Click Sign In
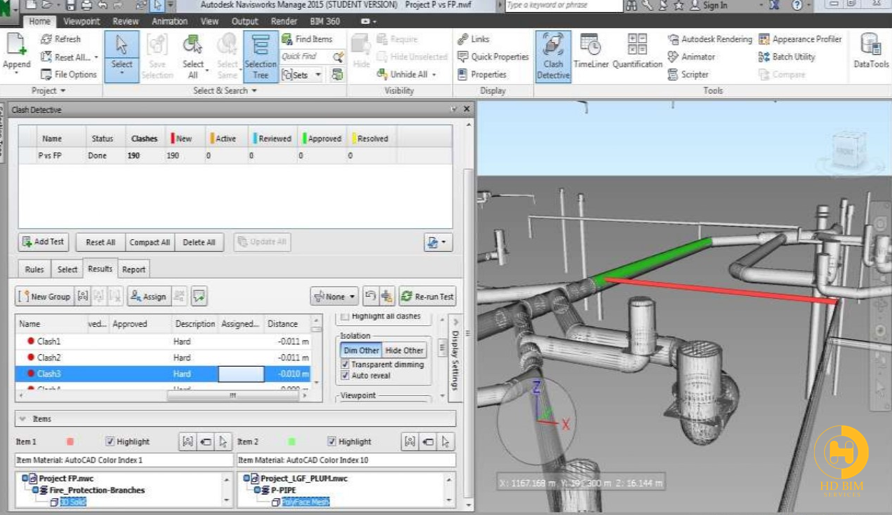The width and height of the screenshot is (893, 515). click(708, 5)
